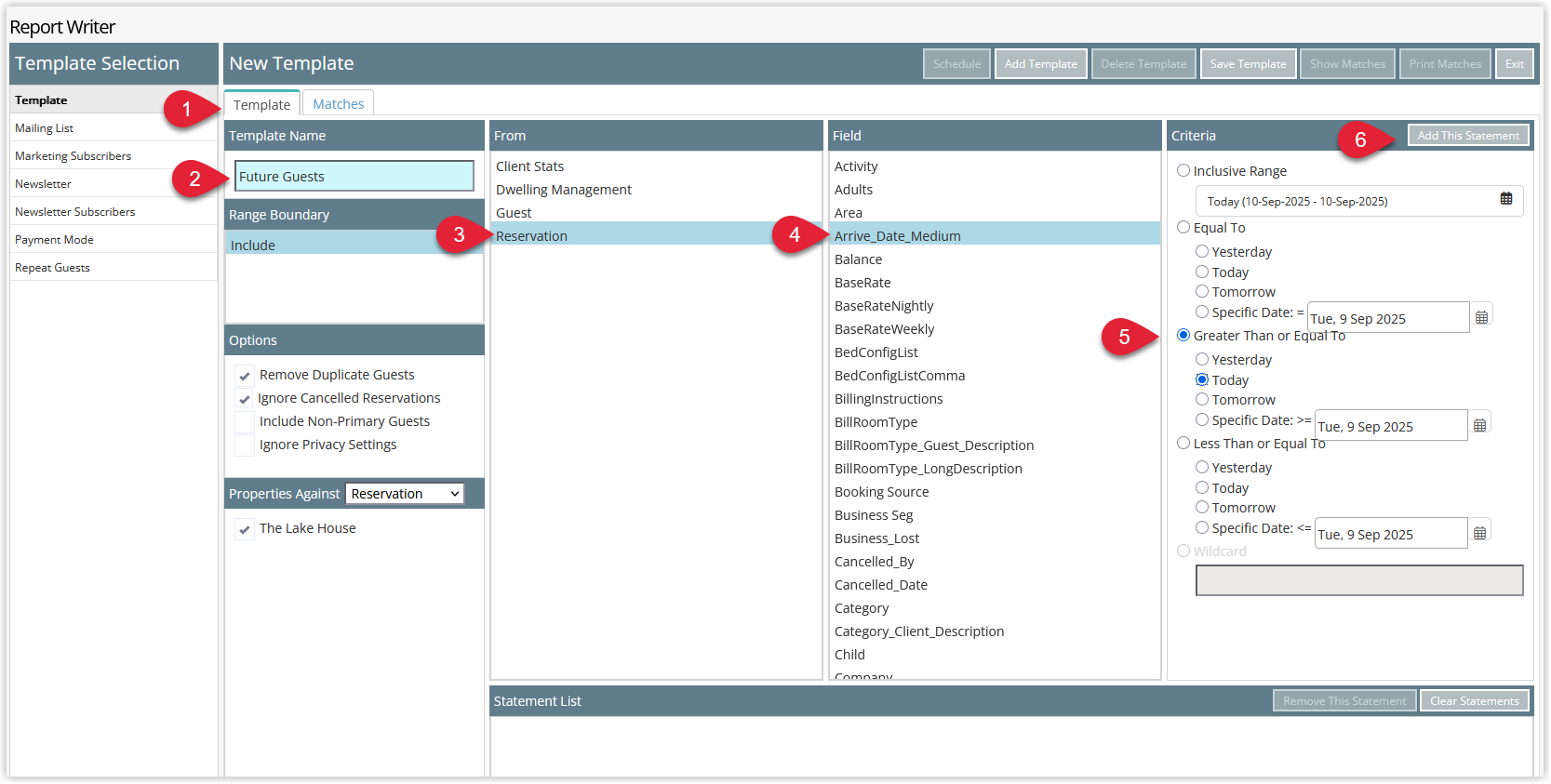Click Greater Than specific date field
Image resolution: width=1551 pixels, height=784 pixels.
click(x=1391, y=425)
